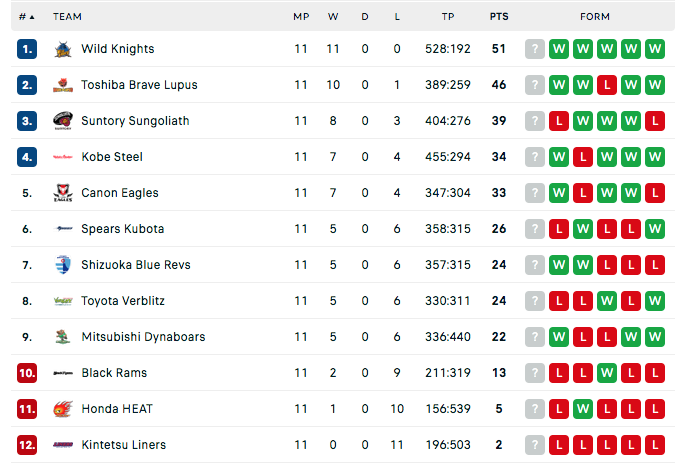Sort standings by PTS column header
The height and width of the screenshot is (464, 685).
click(x=499, y=17)
